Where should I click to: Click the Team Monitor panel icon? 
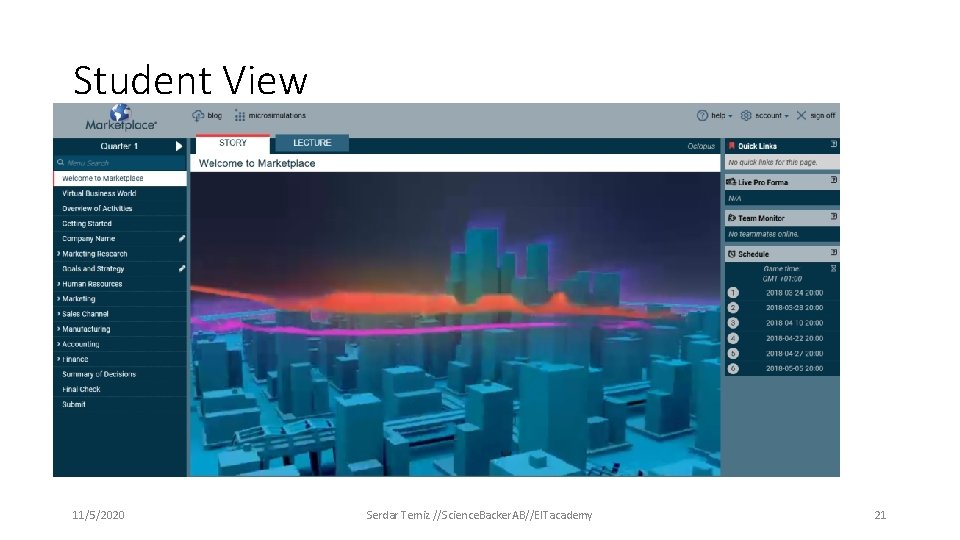pyautogui.click(x=731, y=217)
